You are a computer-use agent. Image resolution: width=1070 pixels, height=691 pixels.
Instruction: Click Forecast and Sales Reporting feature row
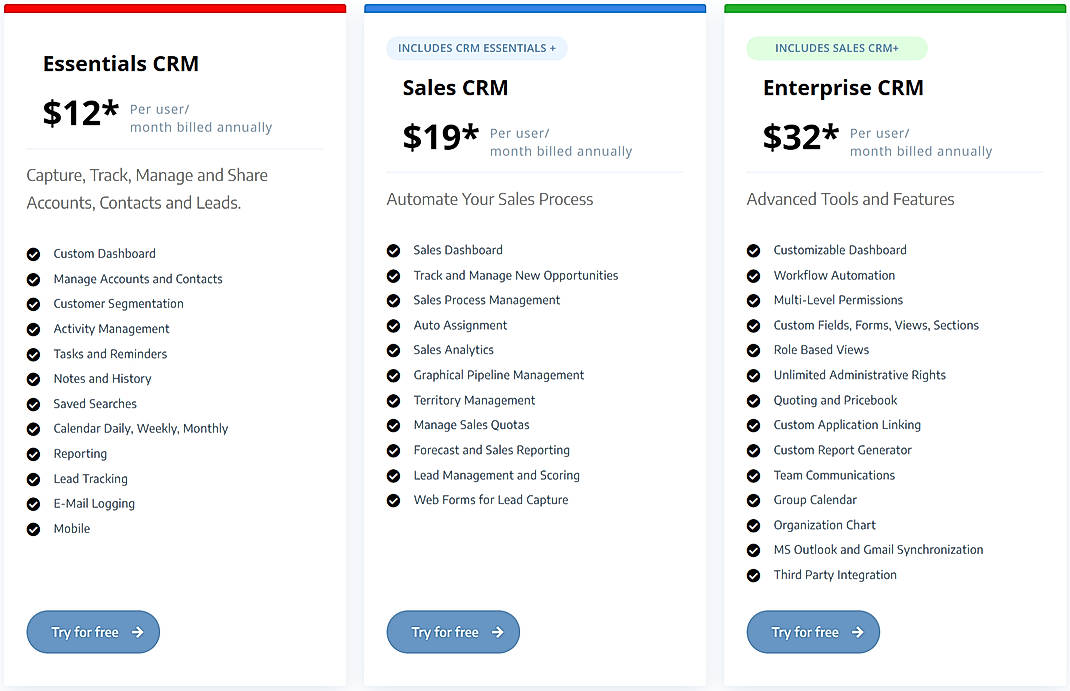(491, 450)
